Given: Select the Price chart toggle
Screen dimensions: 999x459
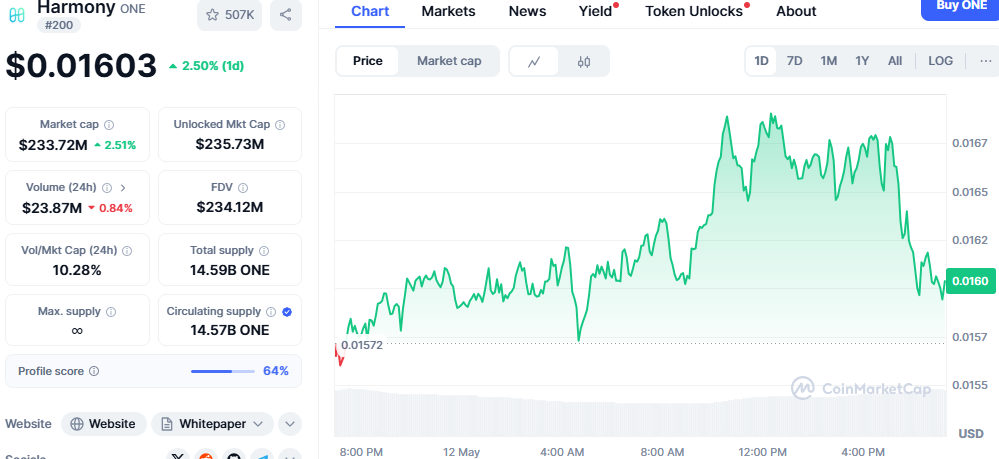Looking at the screenshot, I should (368, 61).
